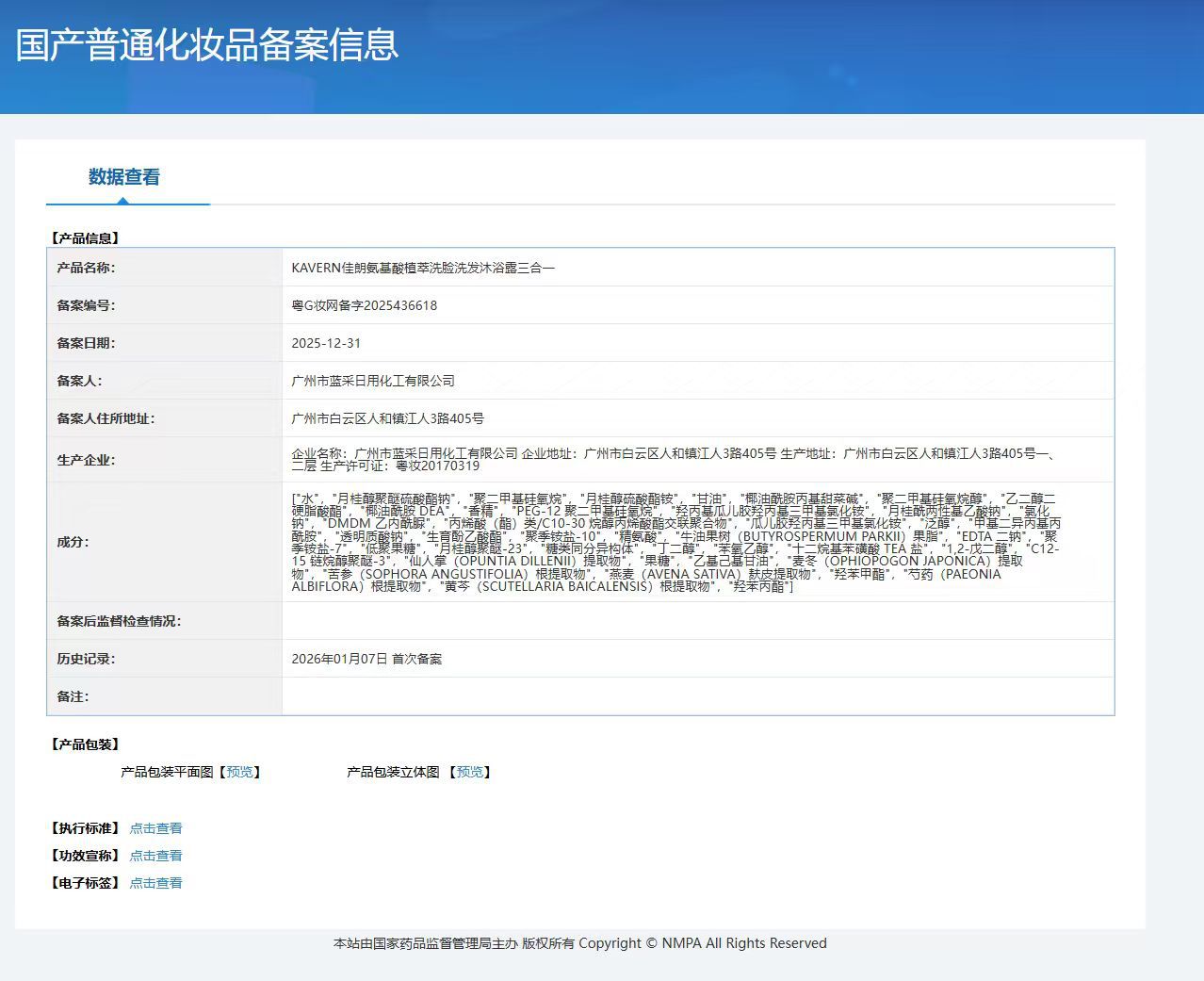Click the 备案人 company name value
This screenshot has width=1204, height=981.
pos(373,381)
